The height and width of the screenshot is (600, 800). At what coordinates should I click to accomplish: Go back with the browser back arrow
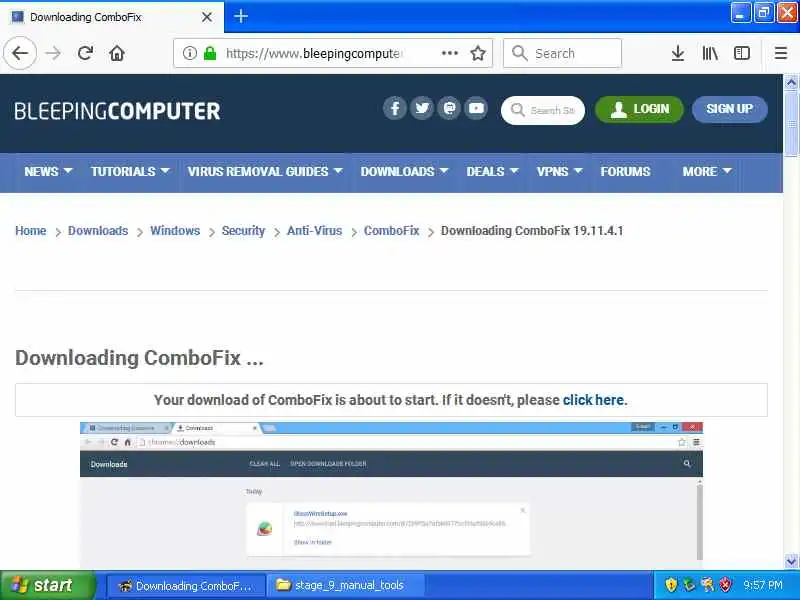(x=20, y=53)
